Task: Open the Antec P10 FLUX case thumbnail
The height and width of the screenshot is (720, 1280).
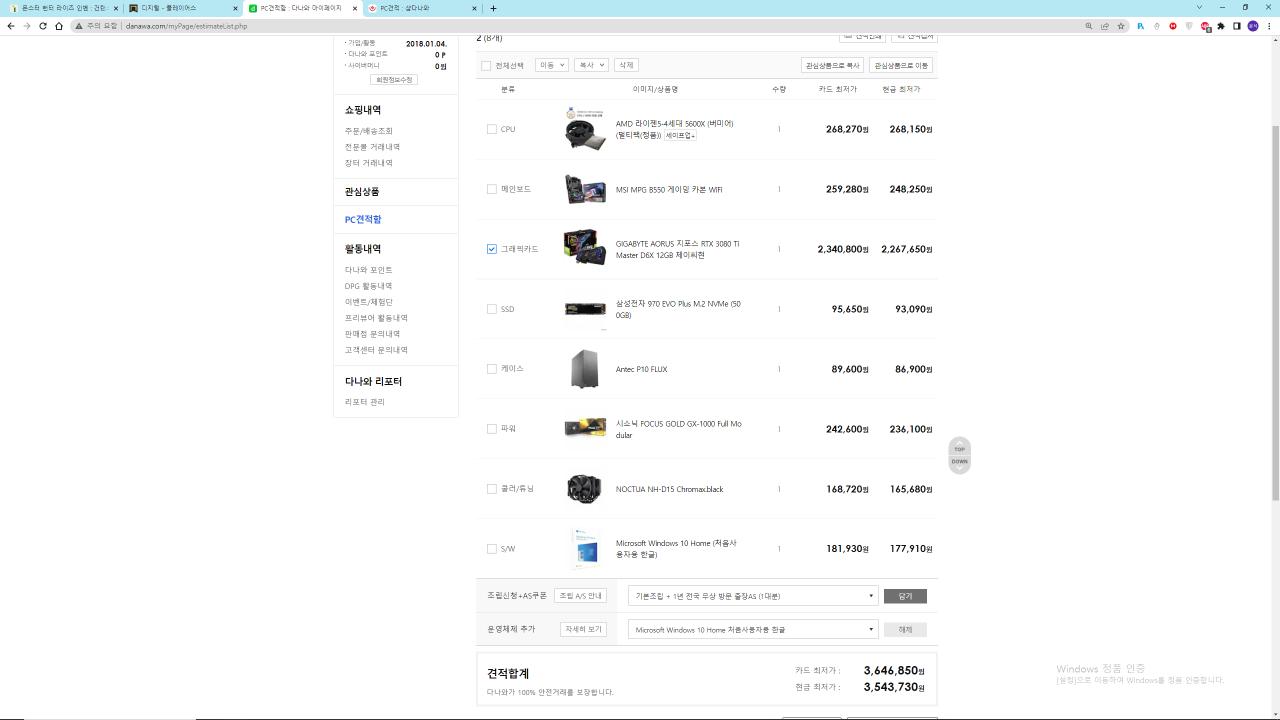Action: click(x=585, y=369)
